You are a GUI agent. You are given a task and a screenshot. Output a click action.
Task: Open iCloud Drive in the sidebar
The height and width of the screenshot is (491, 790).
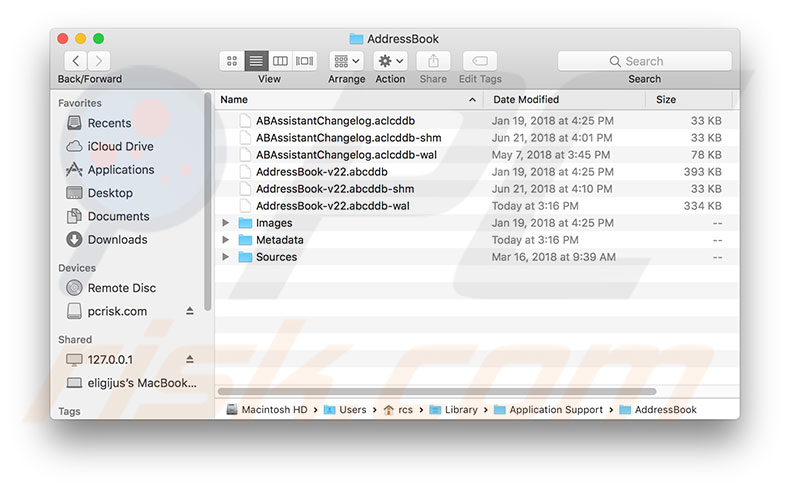click(110, 146)
